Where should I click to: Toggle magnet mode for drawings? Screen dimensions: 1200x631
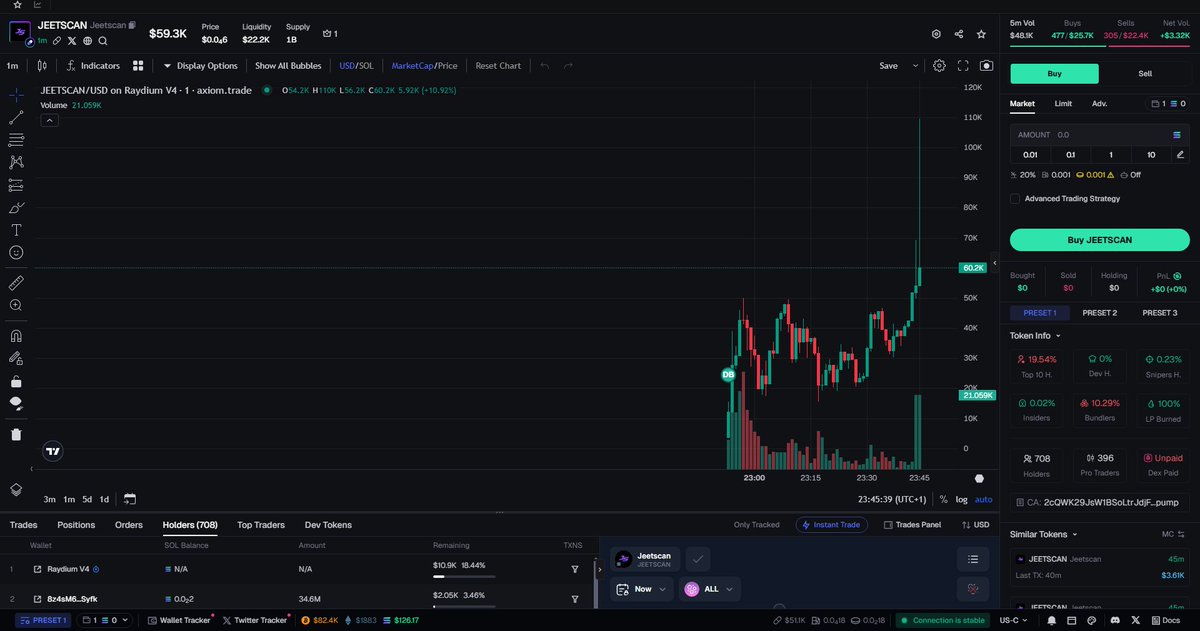[x=16, y=336]
